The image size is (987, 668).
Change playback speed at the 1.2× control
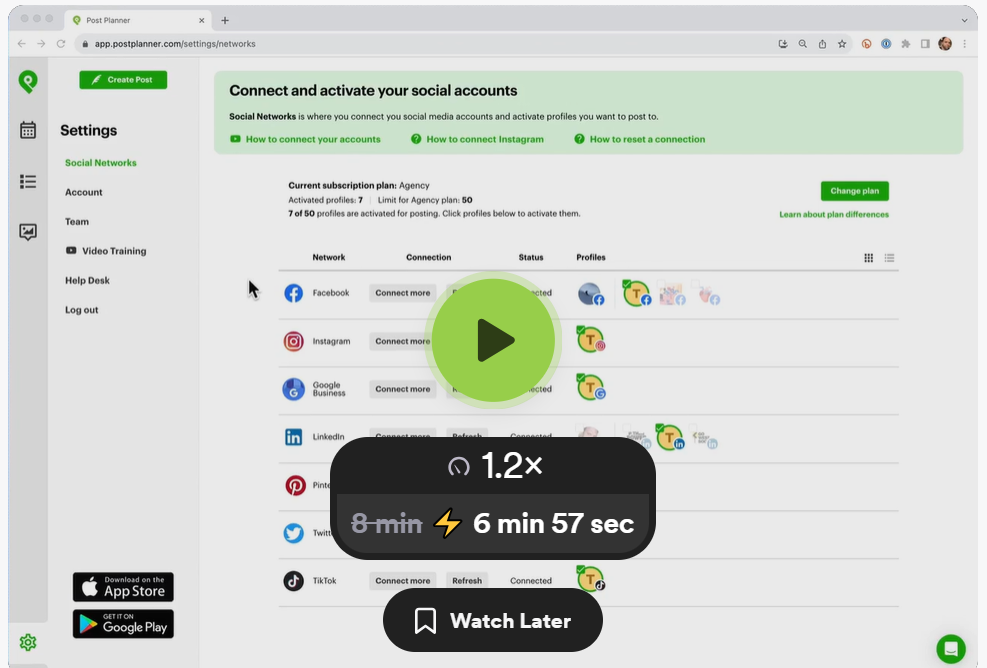(x=493, y=466)
